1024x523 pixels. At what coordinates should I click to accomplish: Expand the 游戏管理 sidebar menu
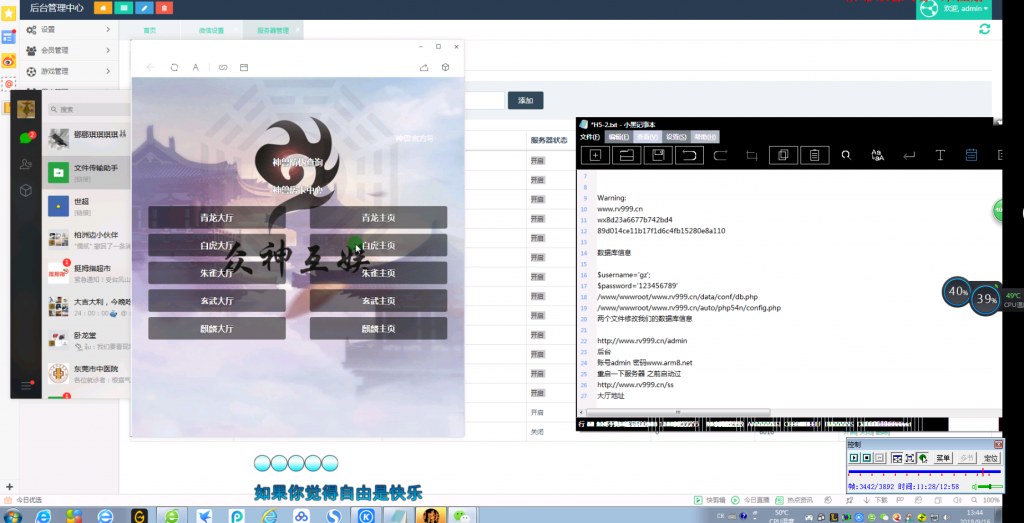[68, 71]
